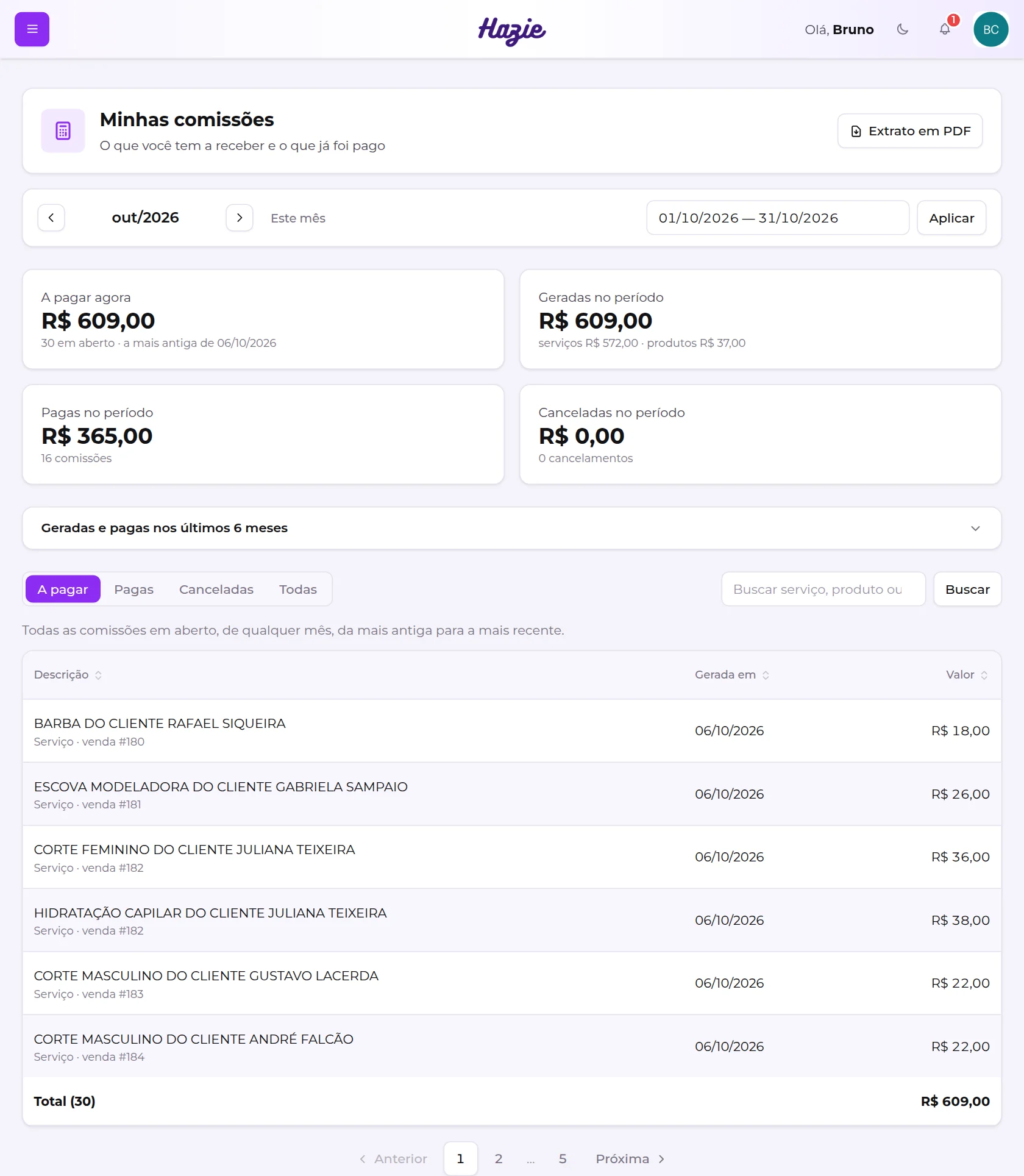Click the Pagas no período amount R$ 365,00
This screenshot has height=1176, width=1024.
pos(97,436)
